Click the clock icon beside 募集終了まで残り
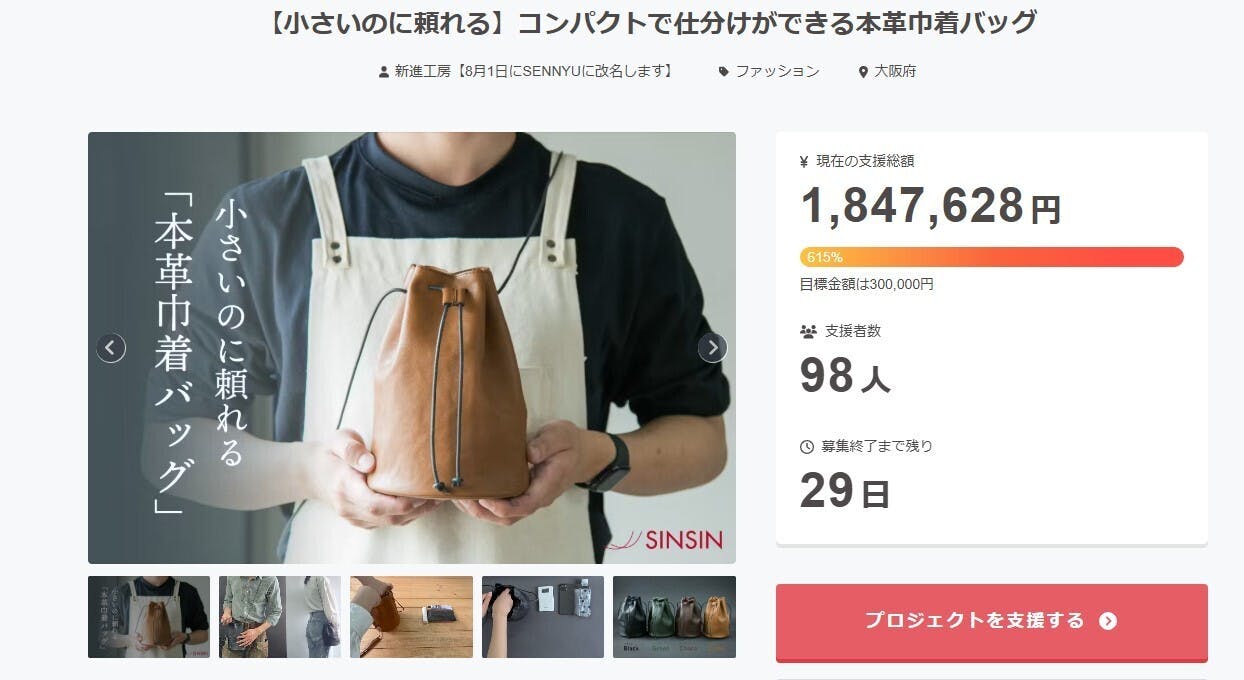This screenshot has height=680, width=1244. [x=807, y=447]
